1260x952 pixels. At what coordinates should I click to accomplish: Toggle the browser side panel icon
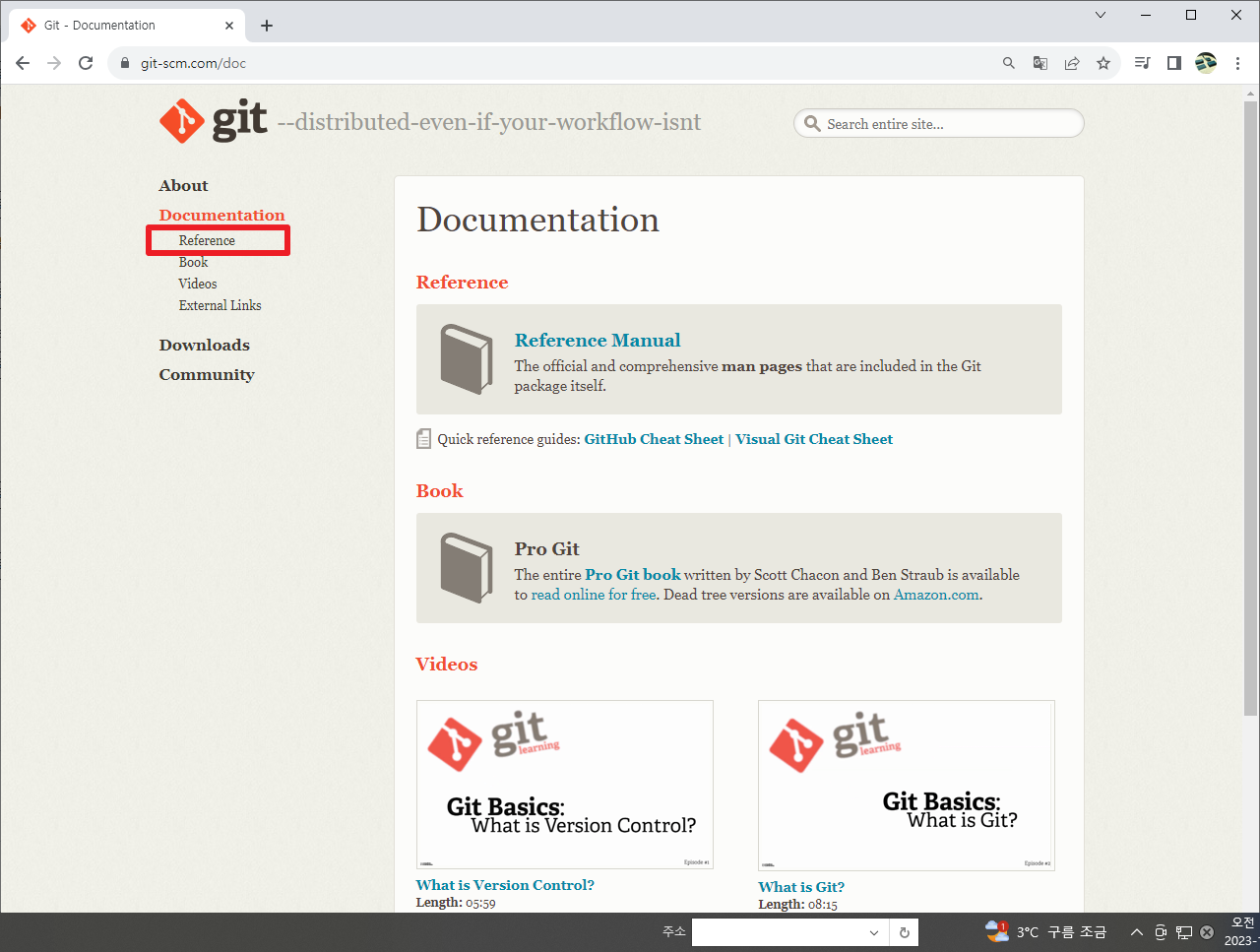1174,63
